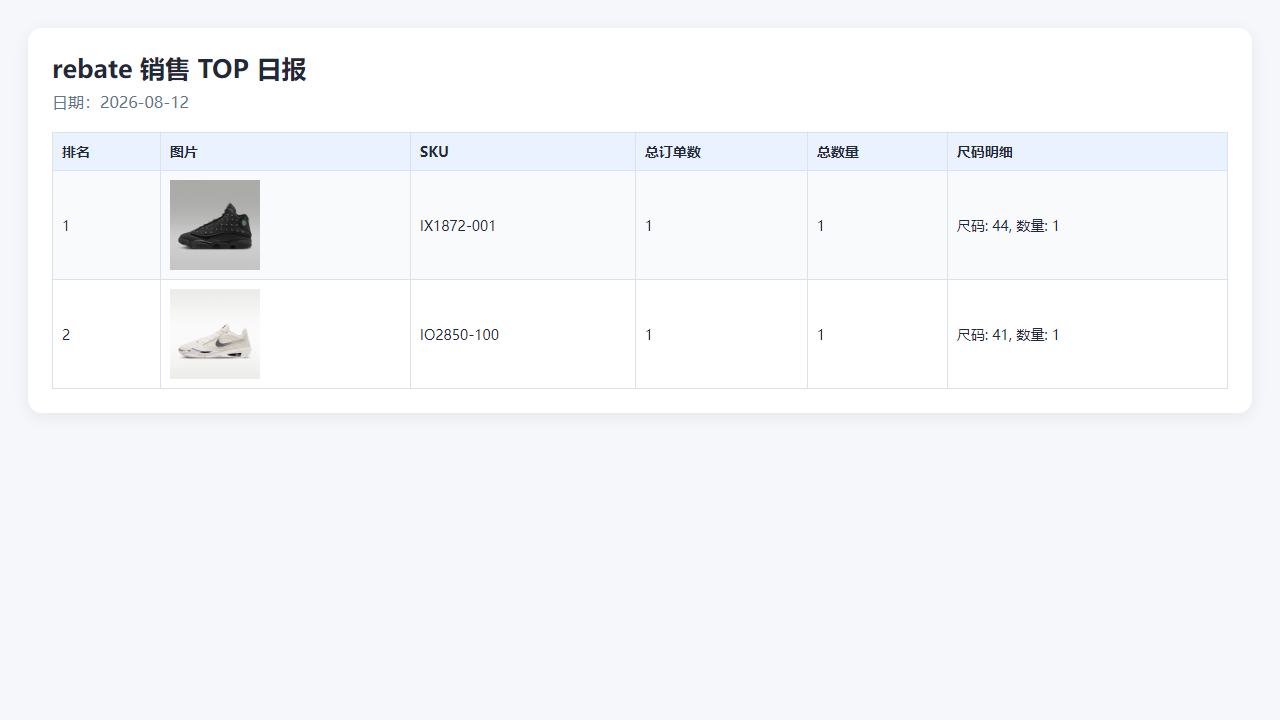This screenshot has height=720, width=1280.
Task: Click total quantity value for IX1872-001
Action: [x=821, y=226]
